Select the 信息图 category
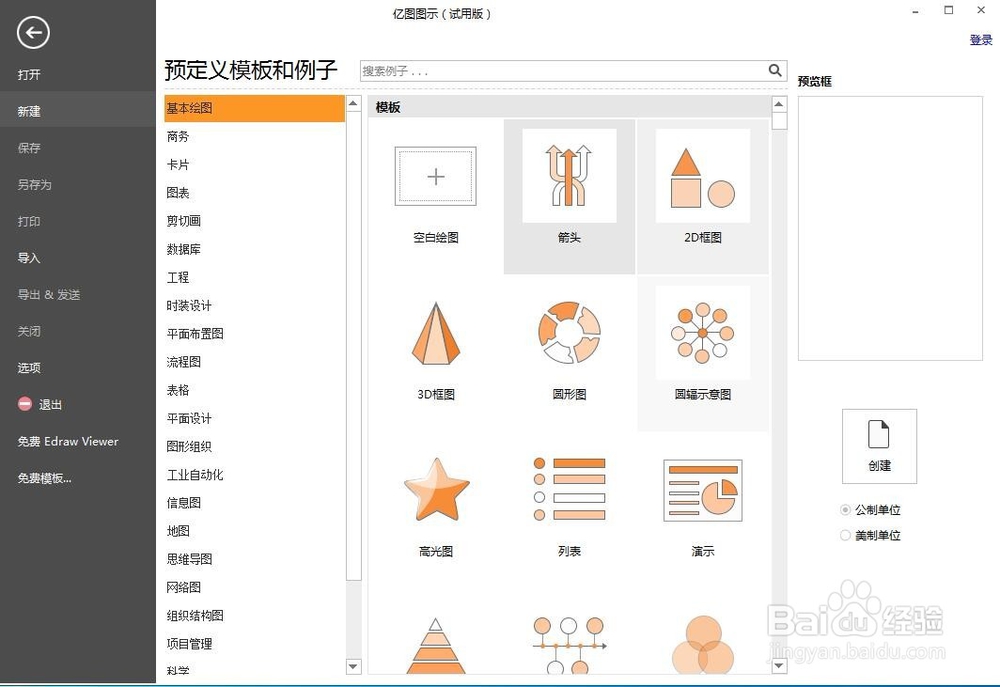This screenshot has width=1000, height=687. 184,503
